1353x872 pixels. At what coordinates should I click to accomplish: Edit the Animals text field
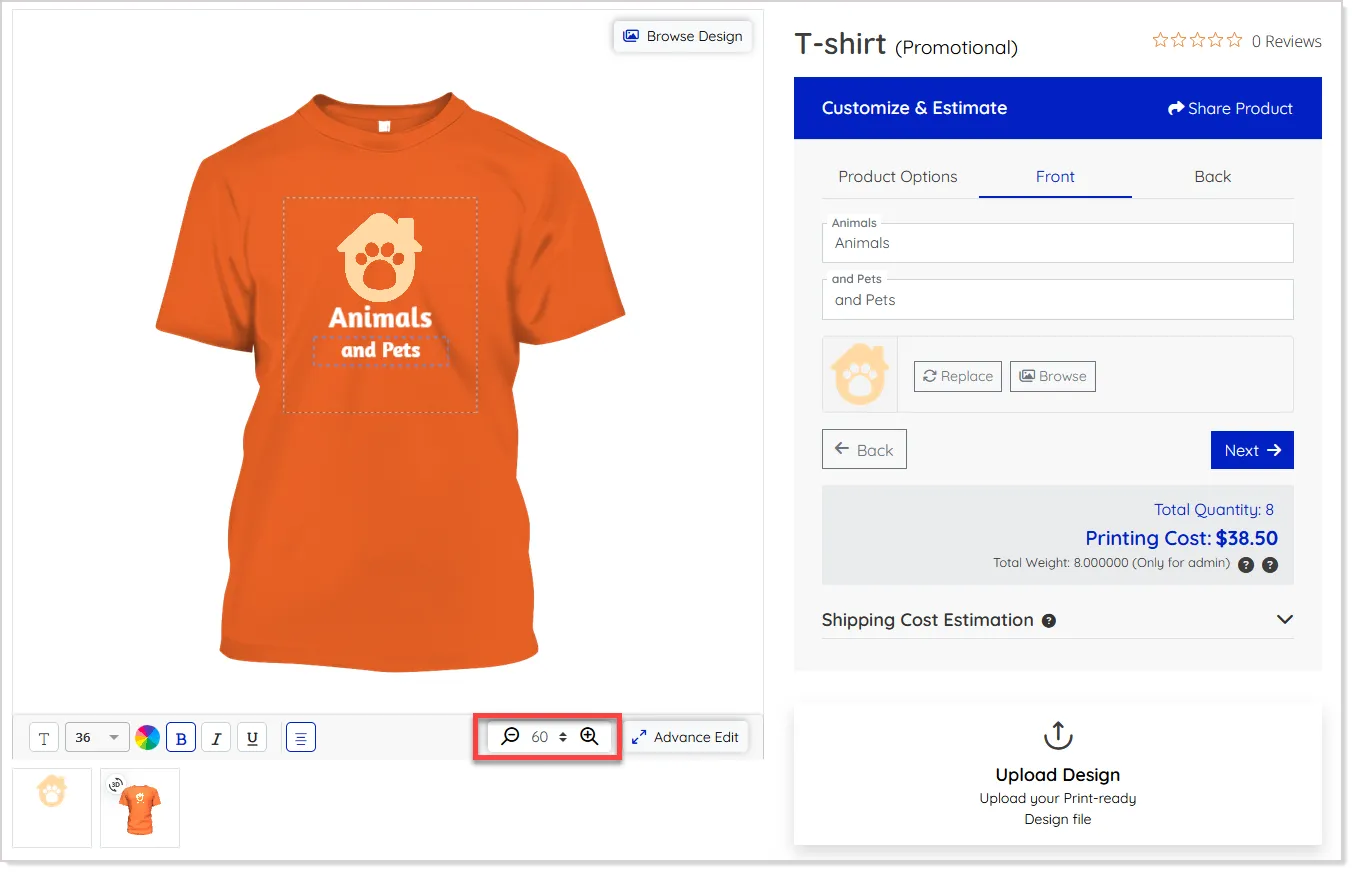(1058, 243)
